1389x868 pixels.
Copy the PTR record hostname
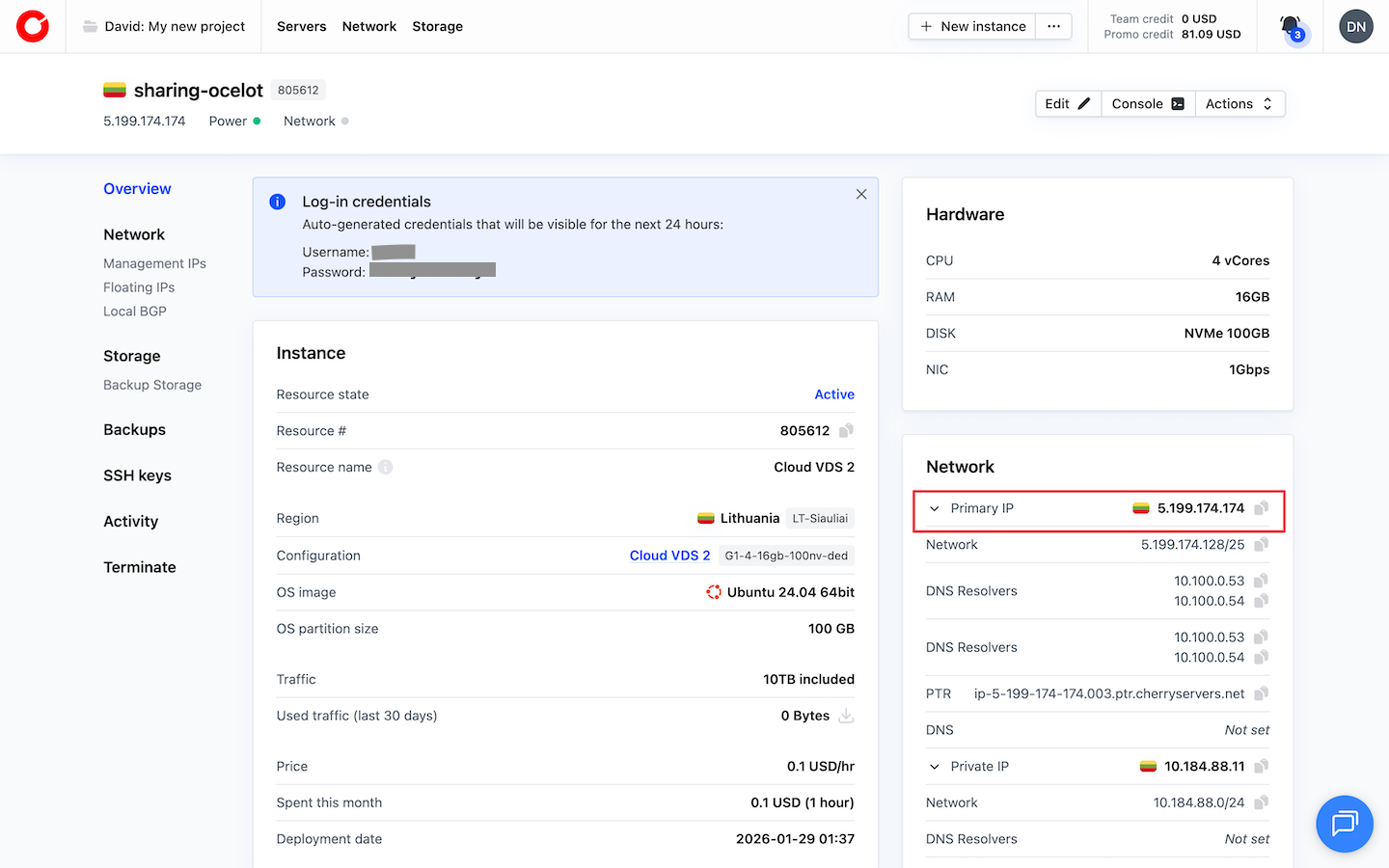coord(1261,693)
